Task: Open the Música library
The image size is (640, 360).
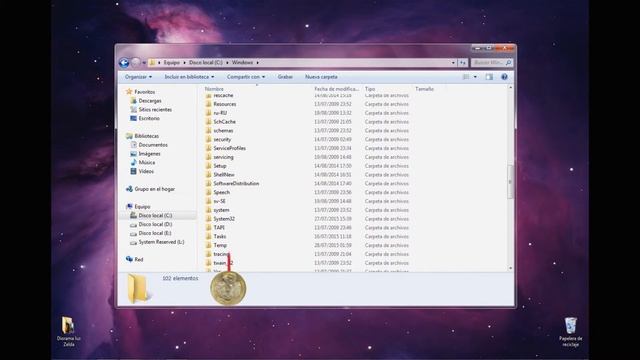Action: pyautogui.click(x=147, y=162)
